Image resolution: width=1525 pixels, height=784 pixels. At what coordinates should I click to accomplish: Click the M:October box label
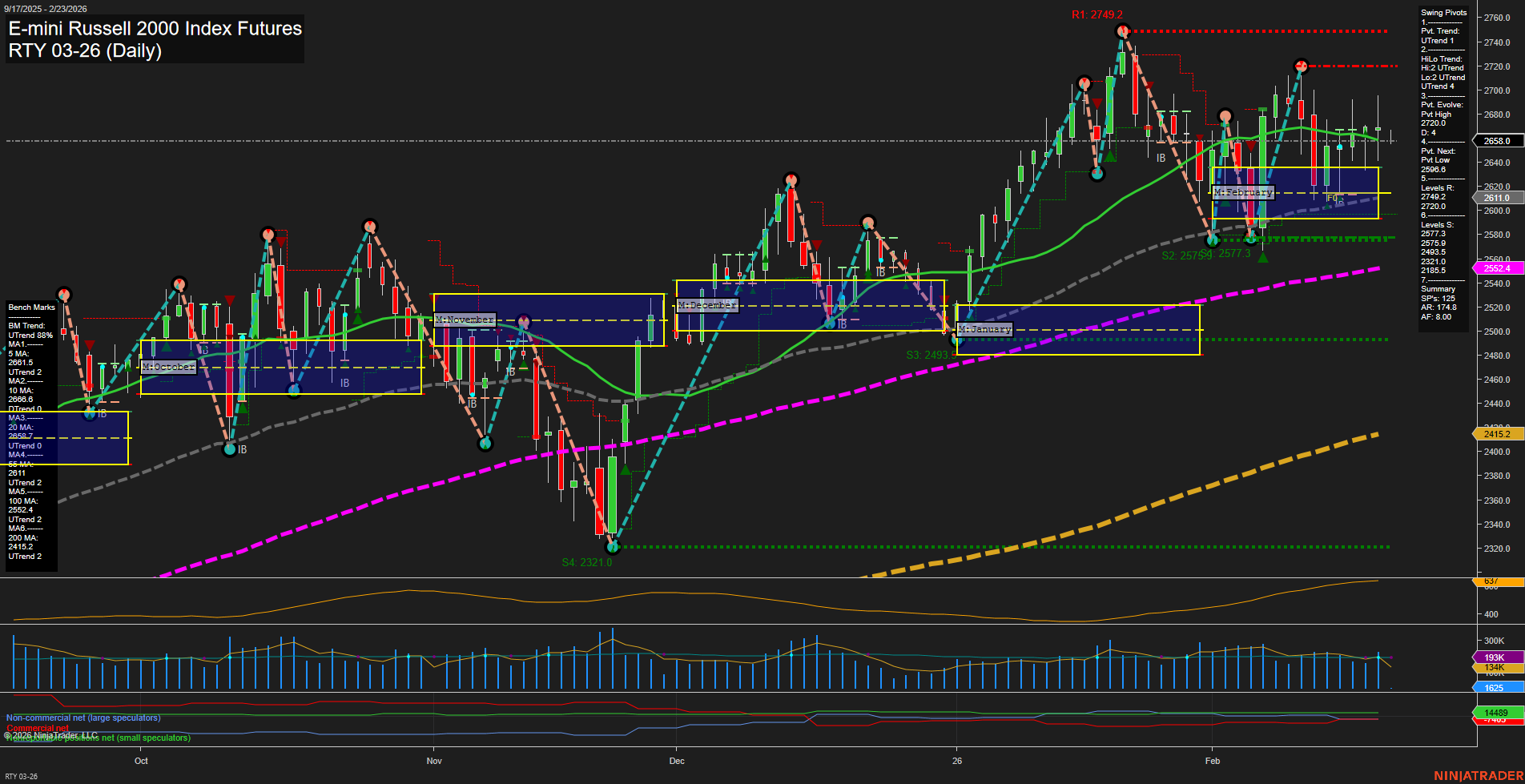pos(168,367)
